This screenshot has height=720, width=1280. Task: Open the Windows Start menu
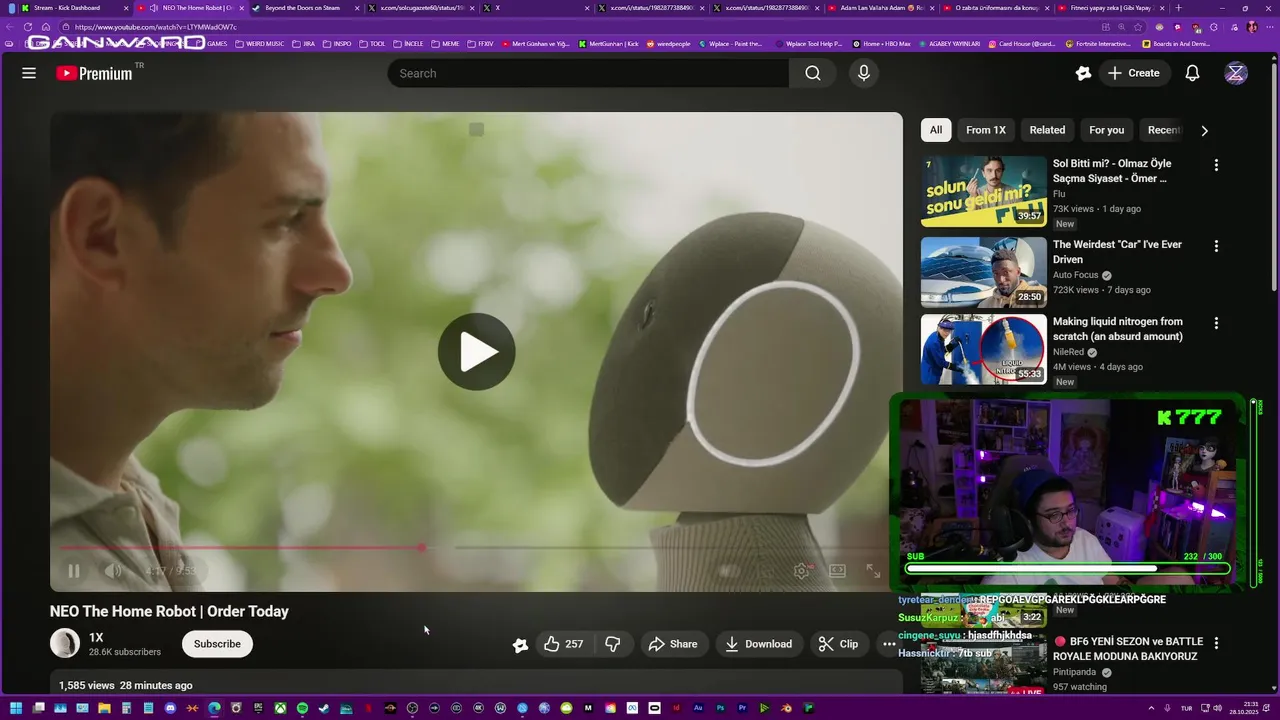16,708
